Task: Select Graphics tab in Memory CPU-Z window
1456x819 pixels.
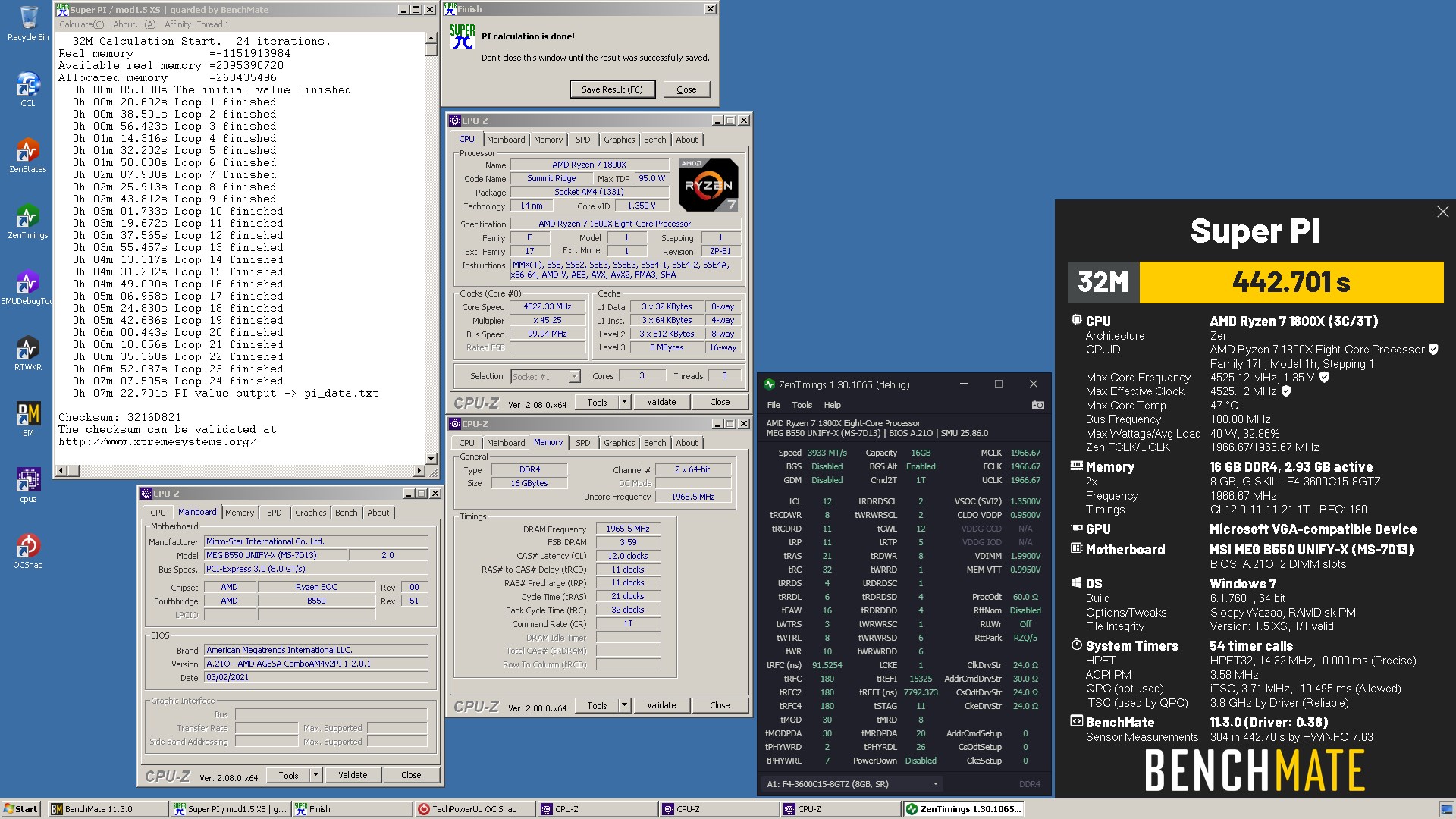Action: 619,443
